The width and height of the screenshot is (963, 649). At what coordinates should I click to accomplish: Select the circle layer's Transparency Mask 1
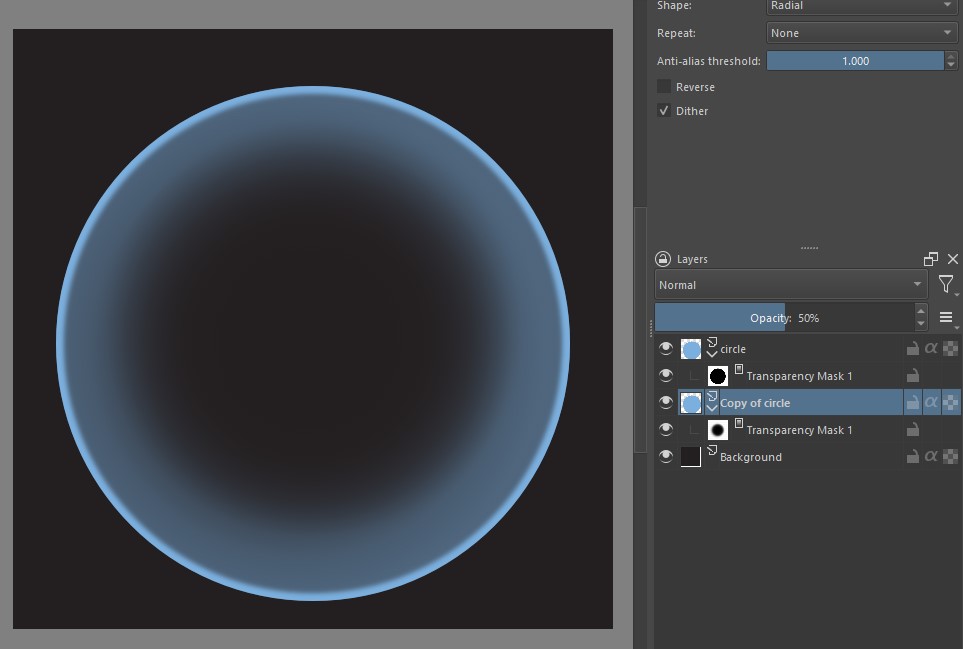point(798,376)
